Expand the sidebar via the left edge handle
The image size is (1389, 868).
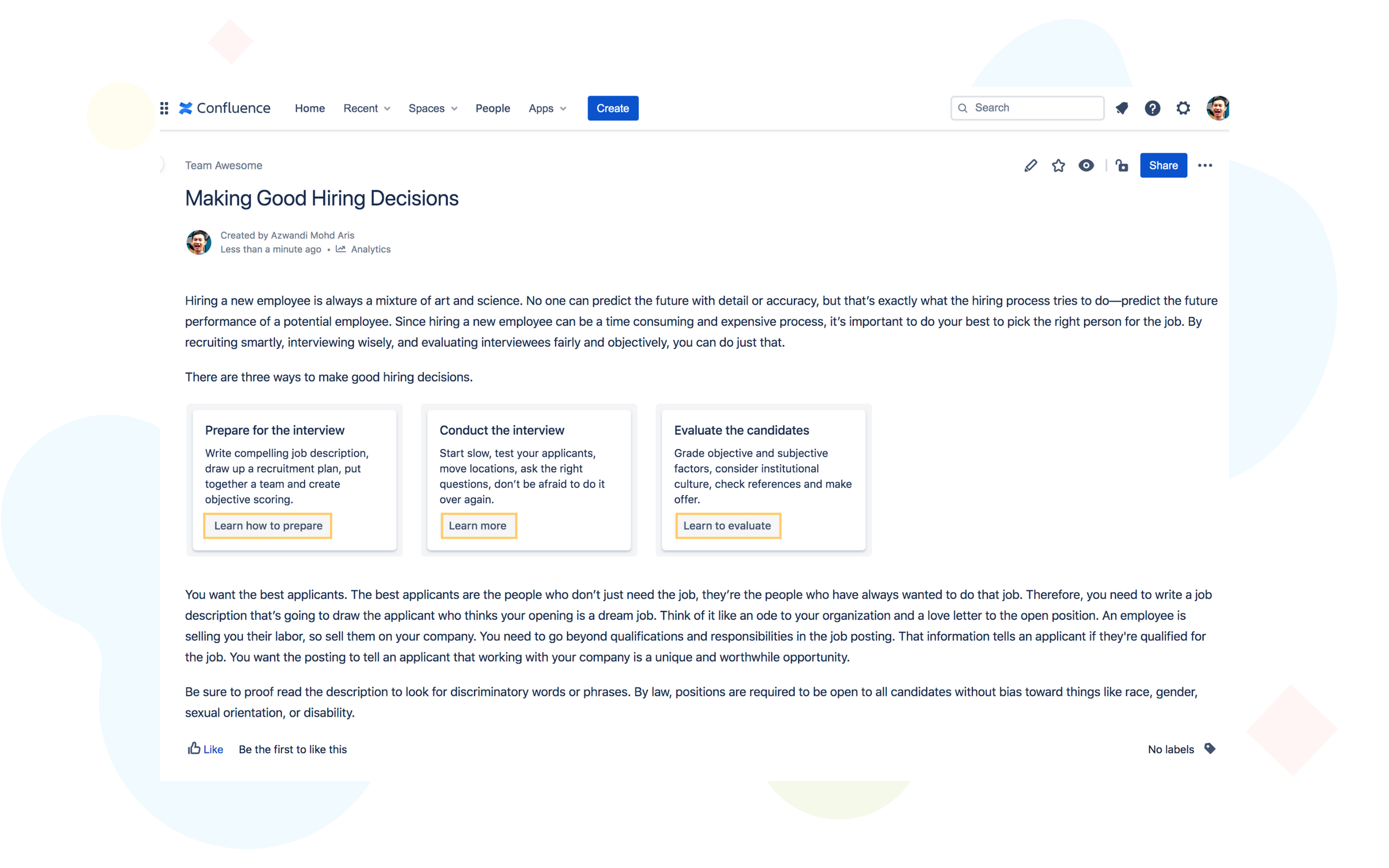(161, 165)
